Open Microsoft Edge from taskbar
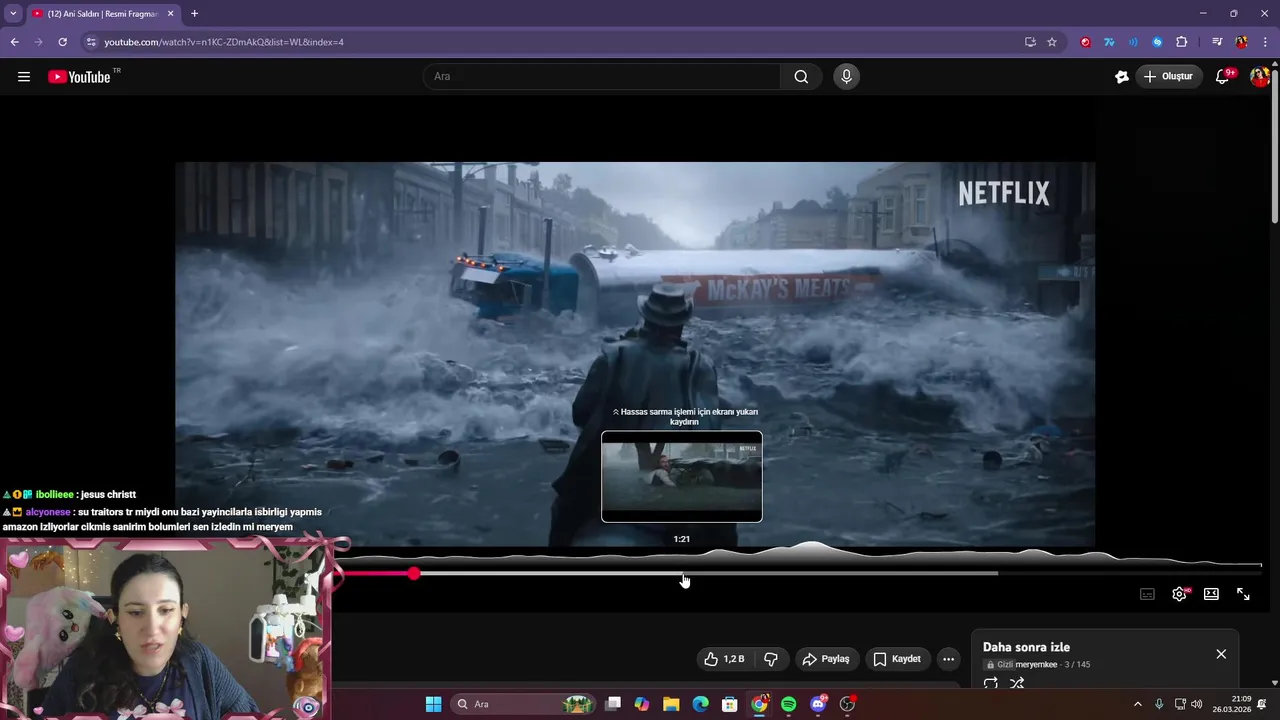 (701, 704)
